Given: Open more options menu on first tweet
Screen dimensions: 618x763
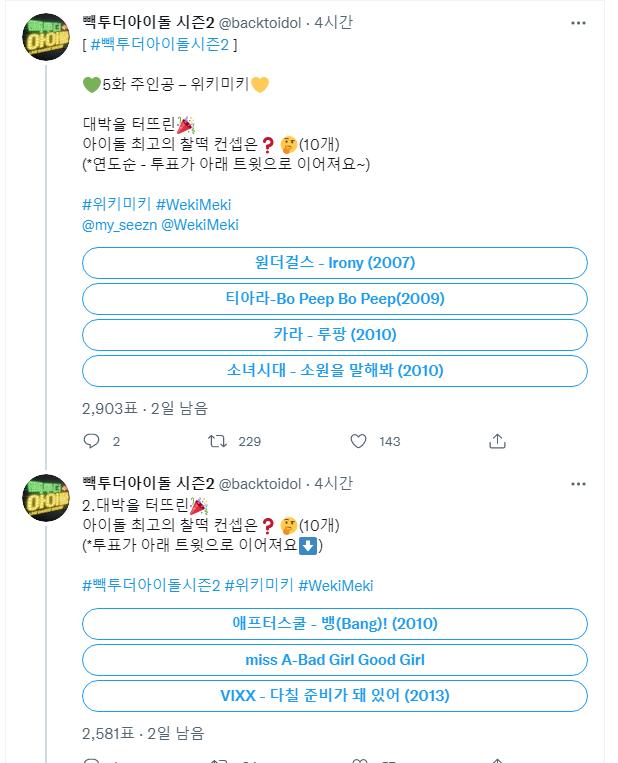Looking at the screenshot, I should tap(578, 23).
